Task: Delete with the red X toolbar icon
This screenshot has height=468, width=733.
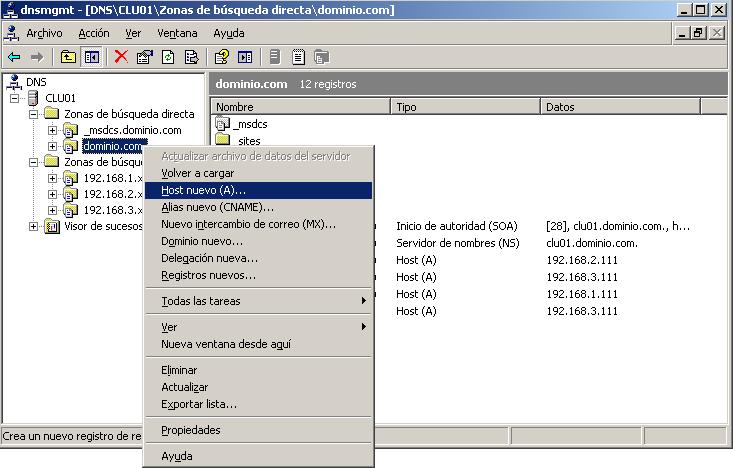Action: (x=121, y=57)
